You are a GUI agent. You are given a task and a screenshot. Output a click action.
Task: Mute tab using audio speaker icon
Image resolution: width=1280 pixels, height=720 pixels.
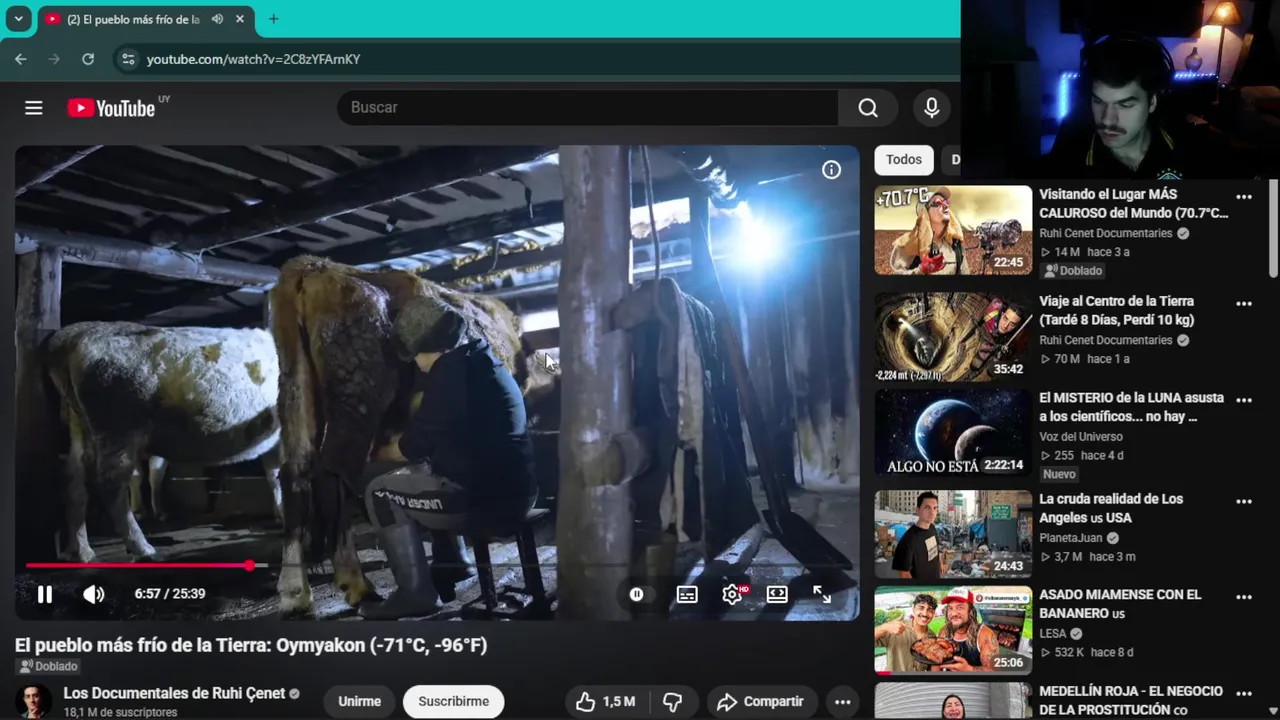pyautogui.click(x=217, y=19)
